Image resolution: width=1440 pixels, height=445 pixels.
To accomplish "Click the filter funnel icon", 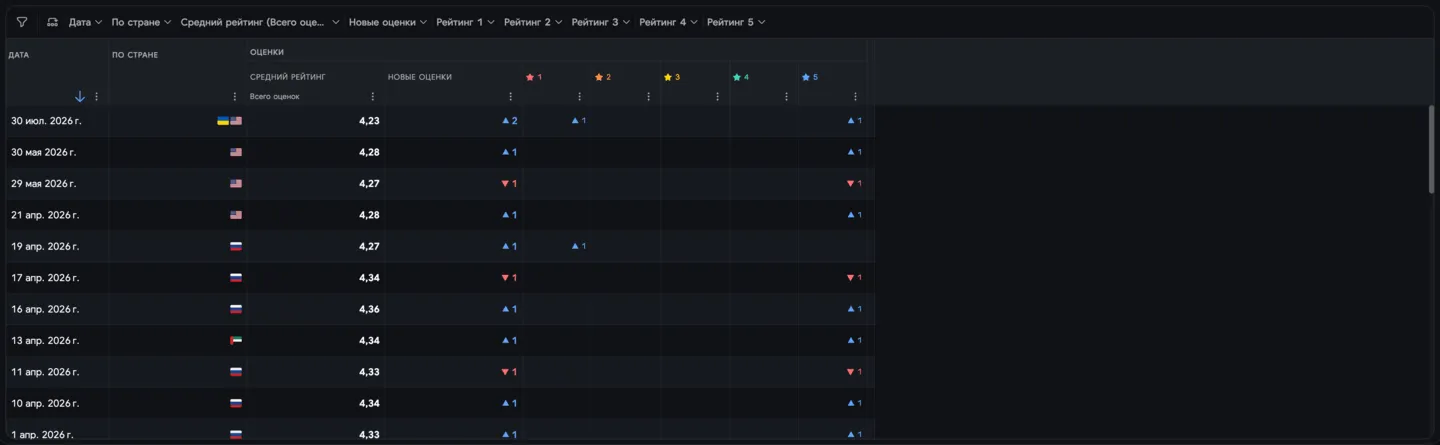I will pos(22,22).
